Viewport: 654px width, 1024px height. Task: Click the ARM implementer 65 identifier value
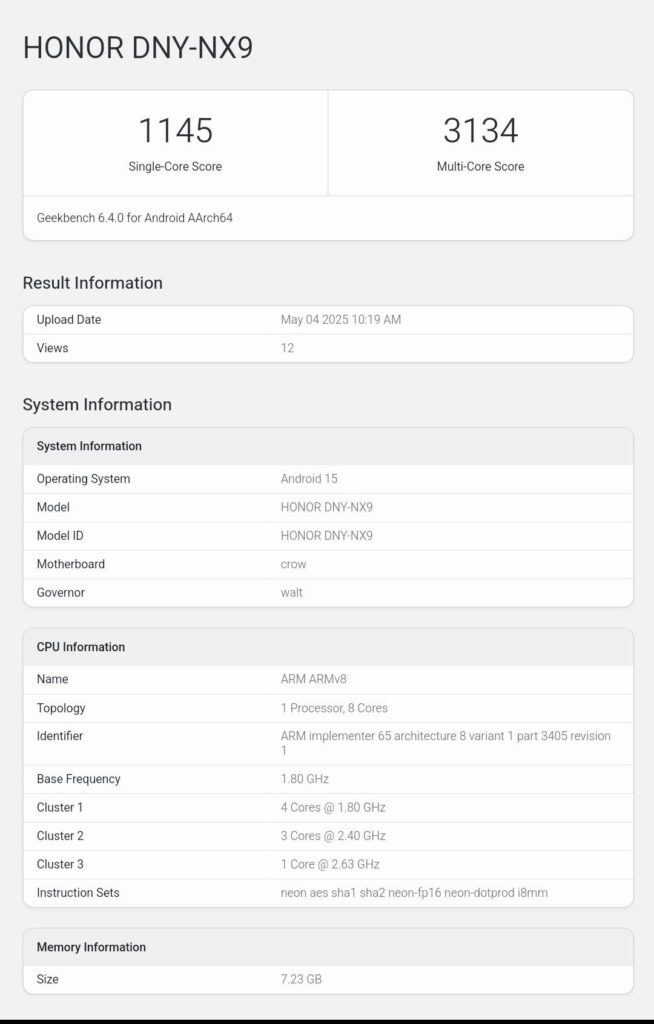446,743
